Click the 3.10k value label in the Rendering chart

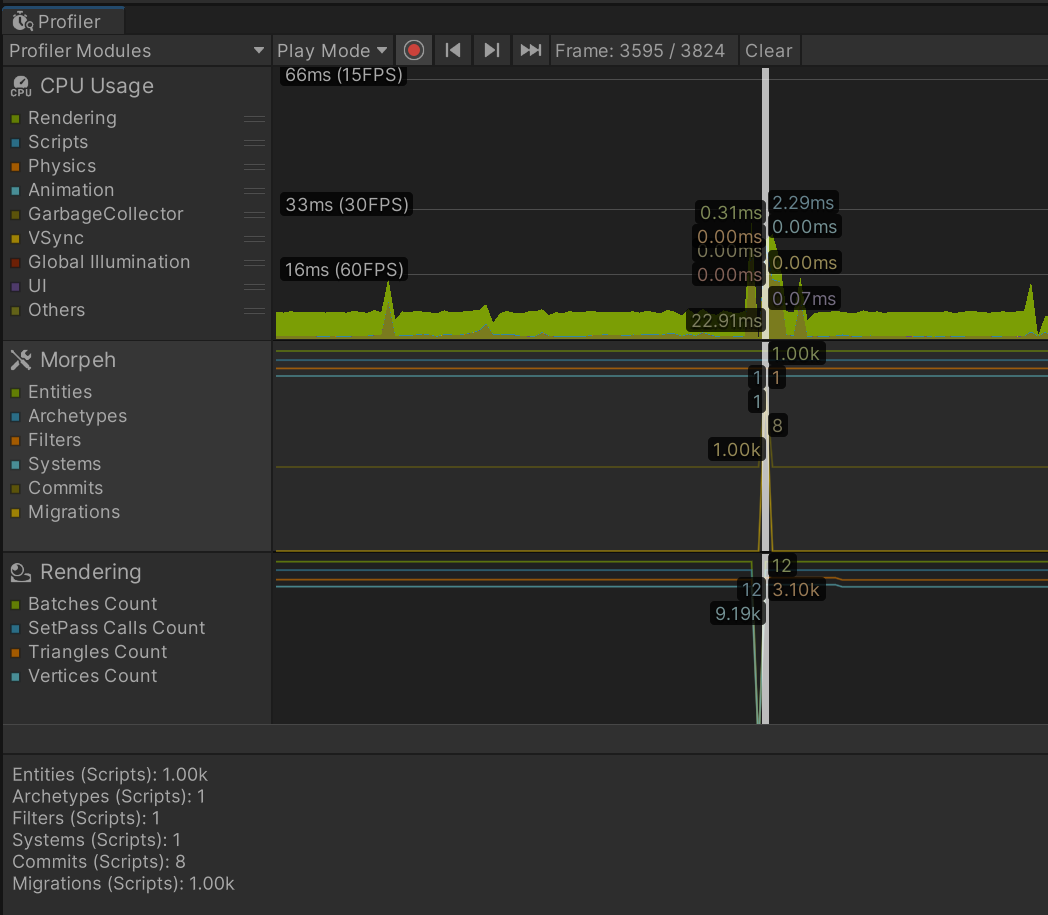[796, 590]
